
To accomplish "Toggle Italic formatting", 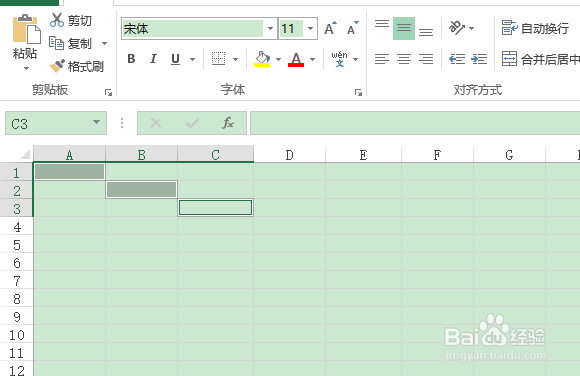I will (153, 59).
